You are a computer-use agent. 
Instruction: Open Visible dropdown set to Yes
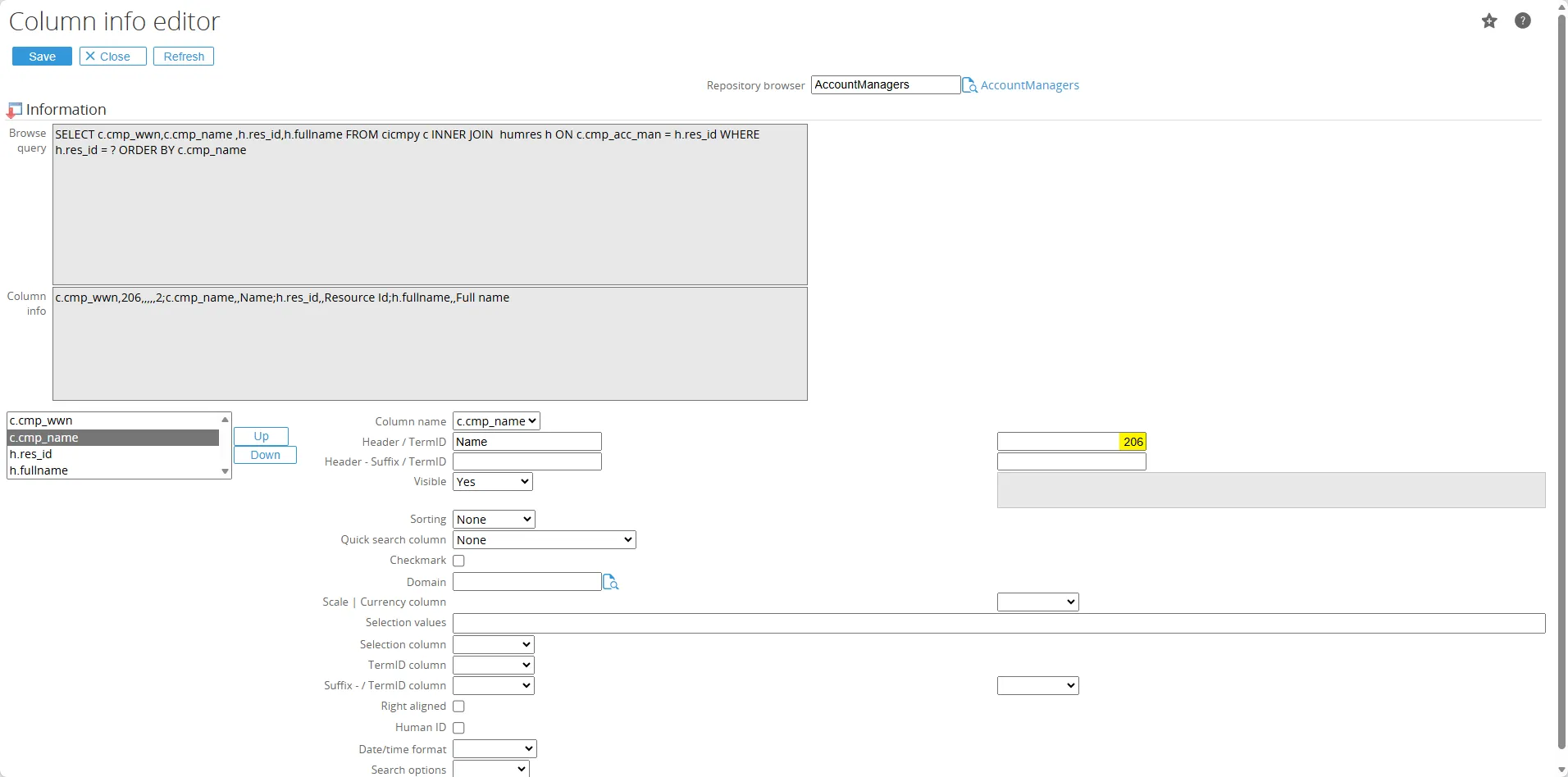[x=493, y=482]
